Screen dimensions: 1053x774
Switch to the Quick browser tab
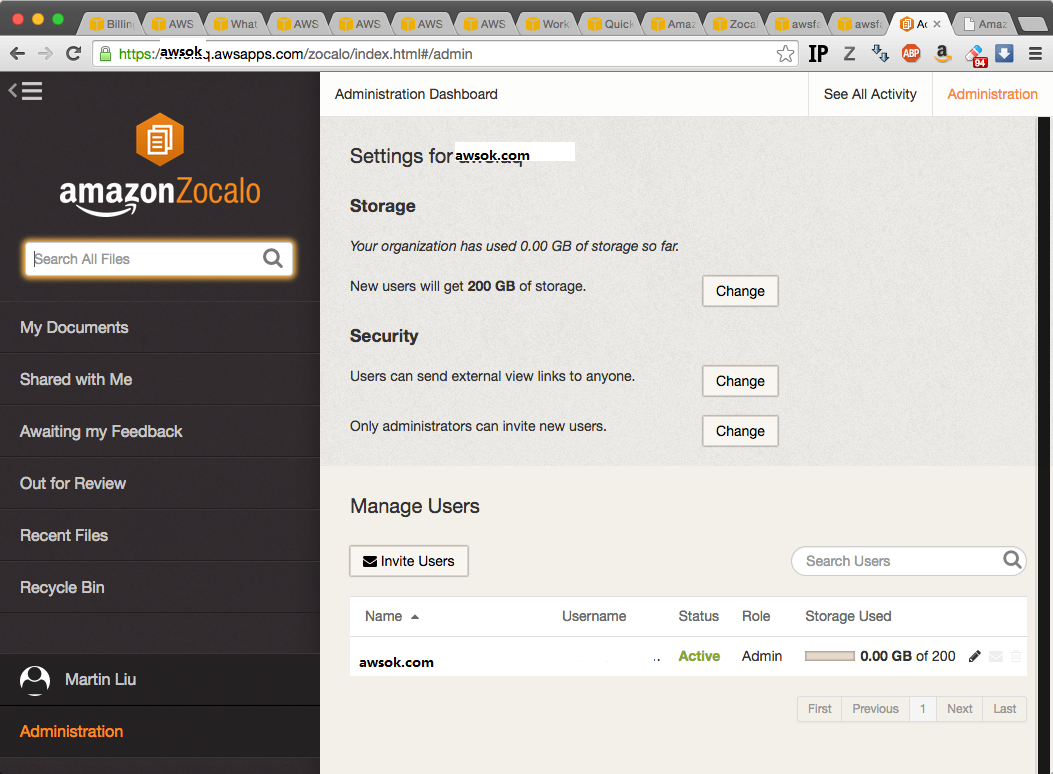point(611,24)
